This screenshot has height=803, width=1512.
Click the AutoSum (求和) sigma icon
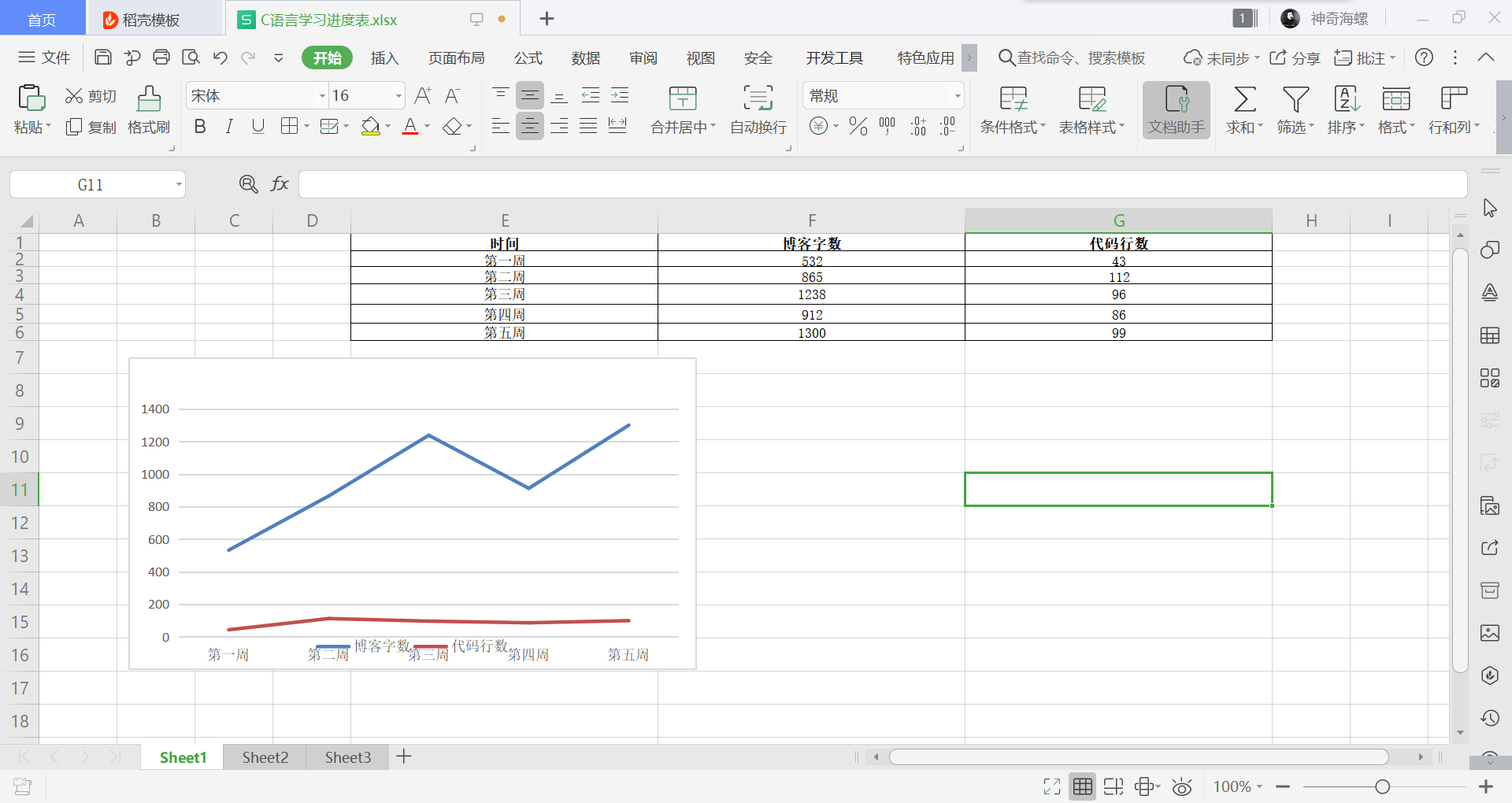click(1244, 99)
